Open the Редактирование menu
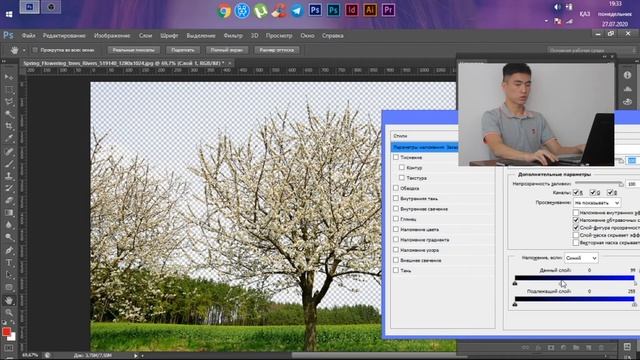Image resolution: width=640 pixels, height=360 pixels. click(64, 36)
